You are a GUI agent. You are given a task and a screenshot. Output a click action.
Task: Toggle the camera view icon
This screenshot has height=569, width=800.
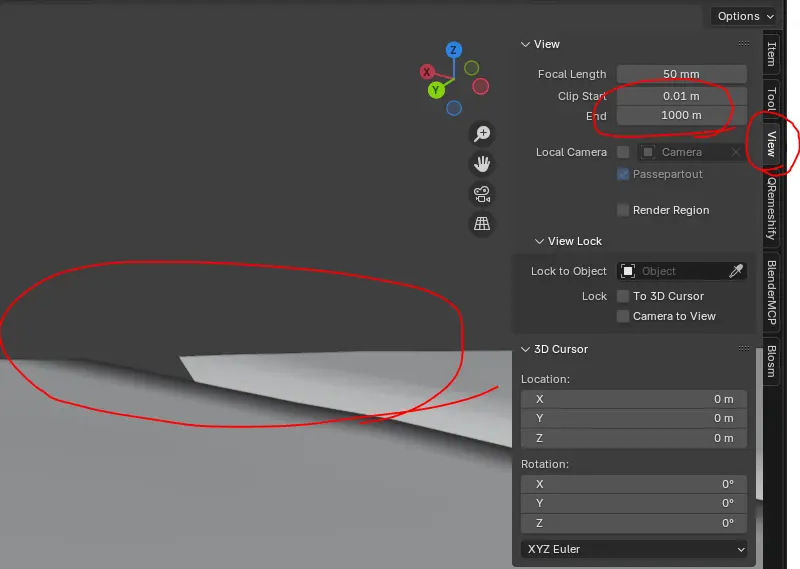point(482,194)
